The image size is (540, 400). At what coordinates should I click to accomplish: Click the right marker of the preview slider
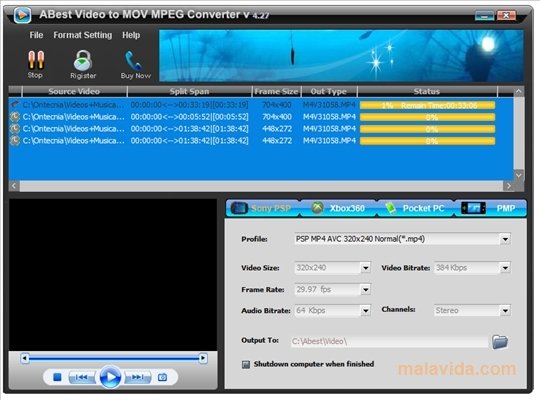203,358
